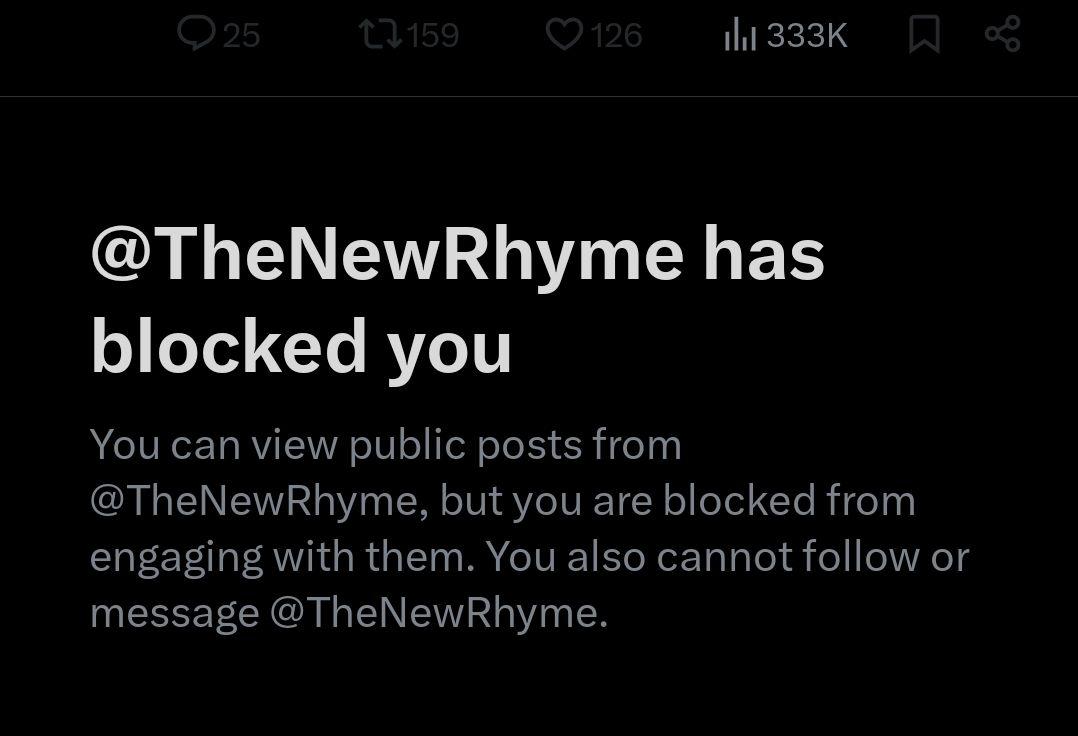Click the reply count 25
1078x736 pixels.
[241, 36]
